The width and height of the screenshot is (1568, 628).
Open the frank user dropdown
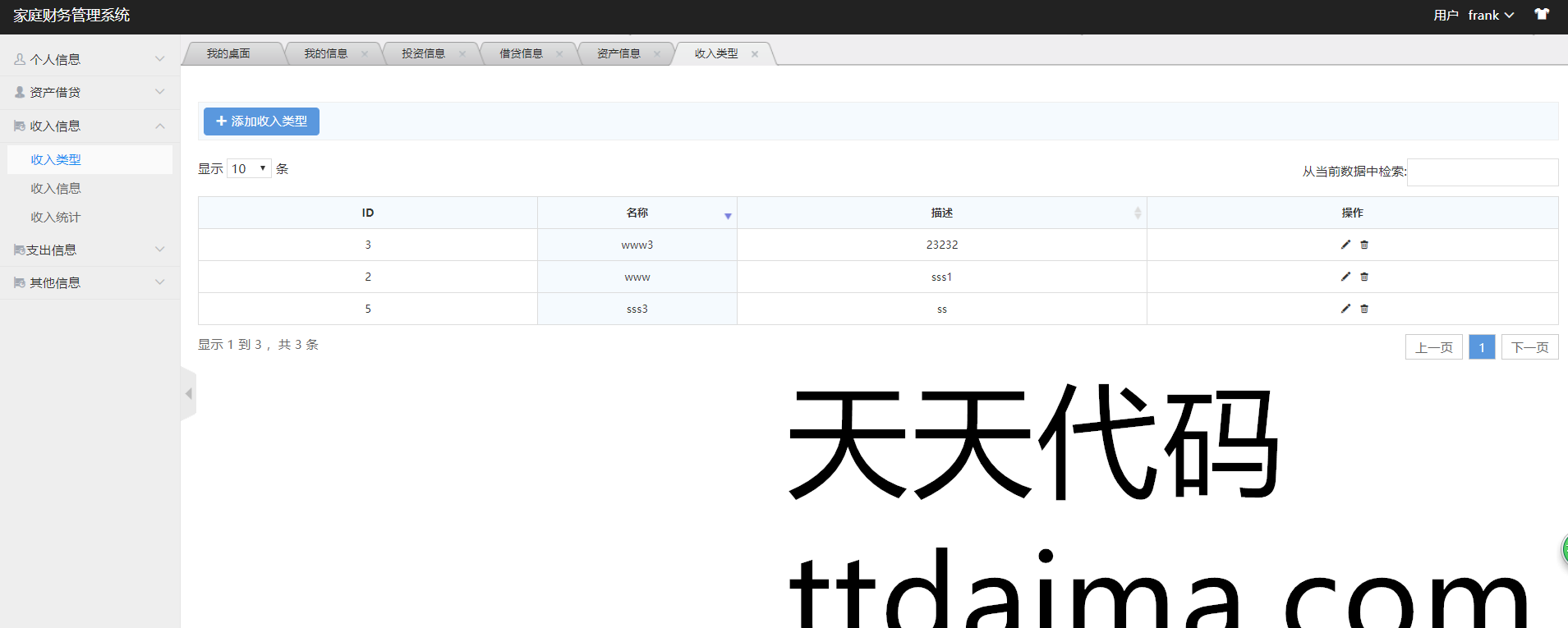1490,16
